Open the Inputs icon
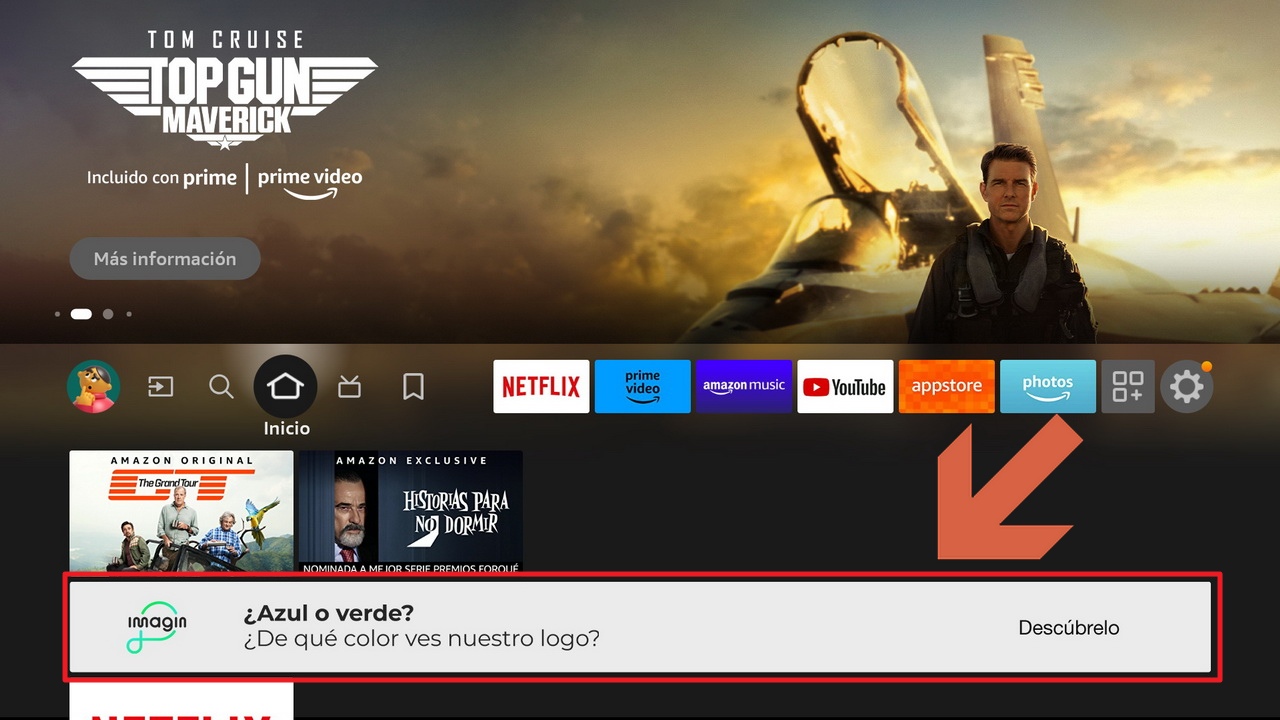The height and width of the screenshot is (720, 1280). point(160,386)
